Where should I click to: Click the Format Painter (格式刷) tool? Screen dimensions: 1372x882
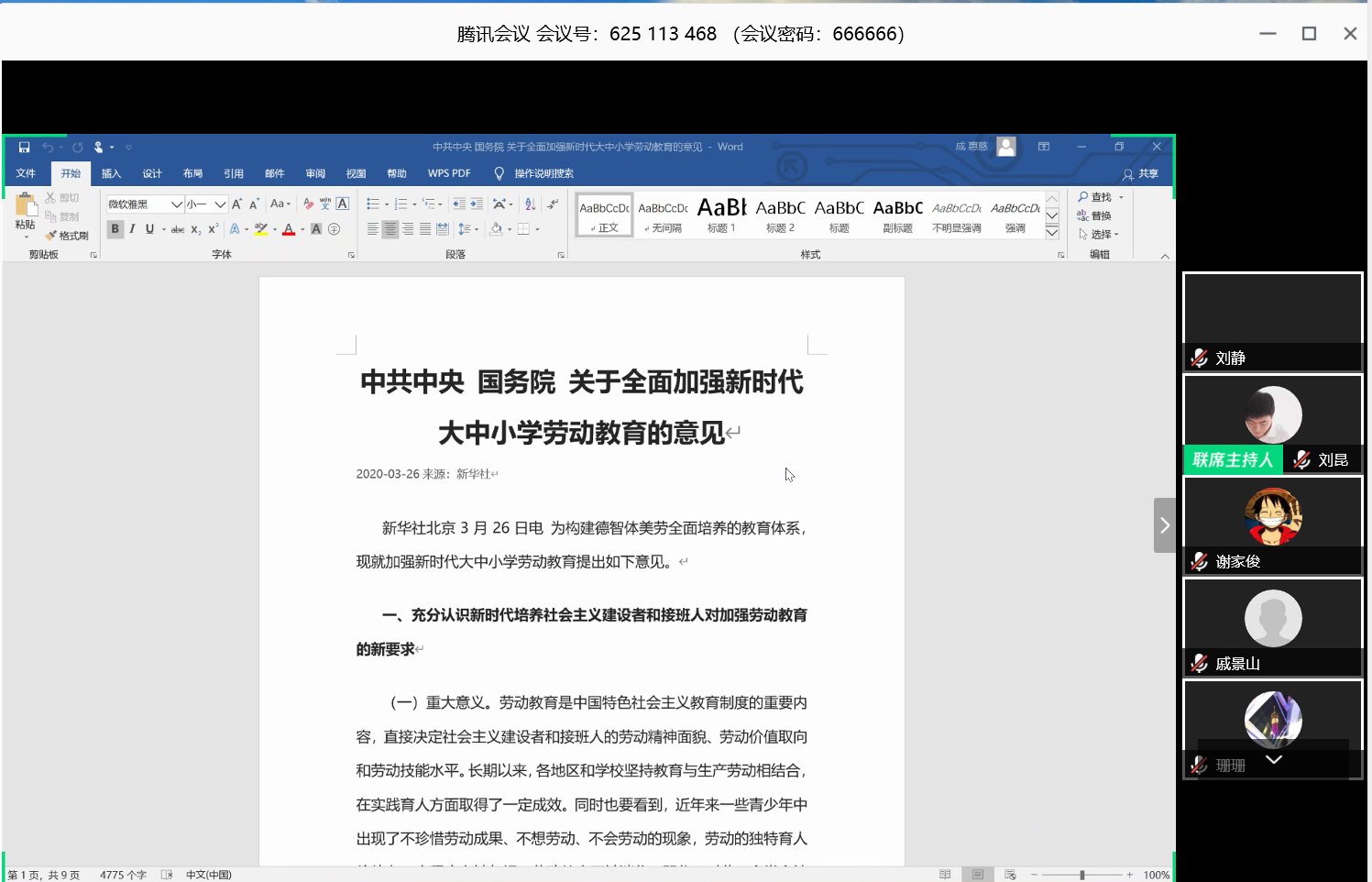pyautogui.click(x=67, y=236)
